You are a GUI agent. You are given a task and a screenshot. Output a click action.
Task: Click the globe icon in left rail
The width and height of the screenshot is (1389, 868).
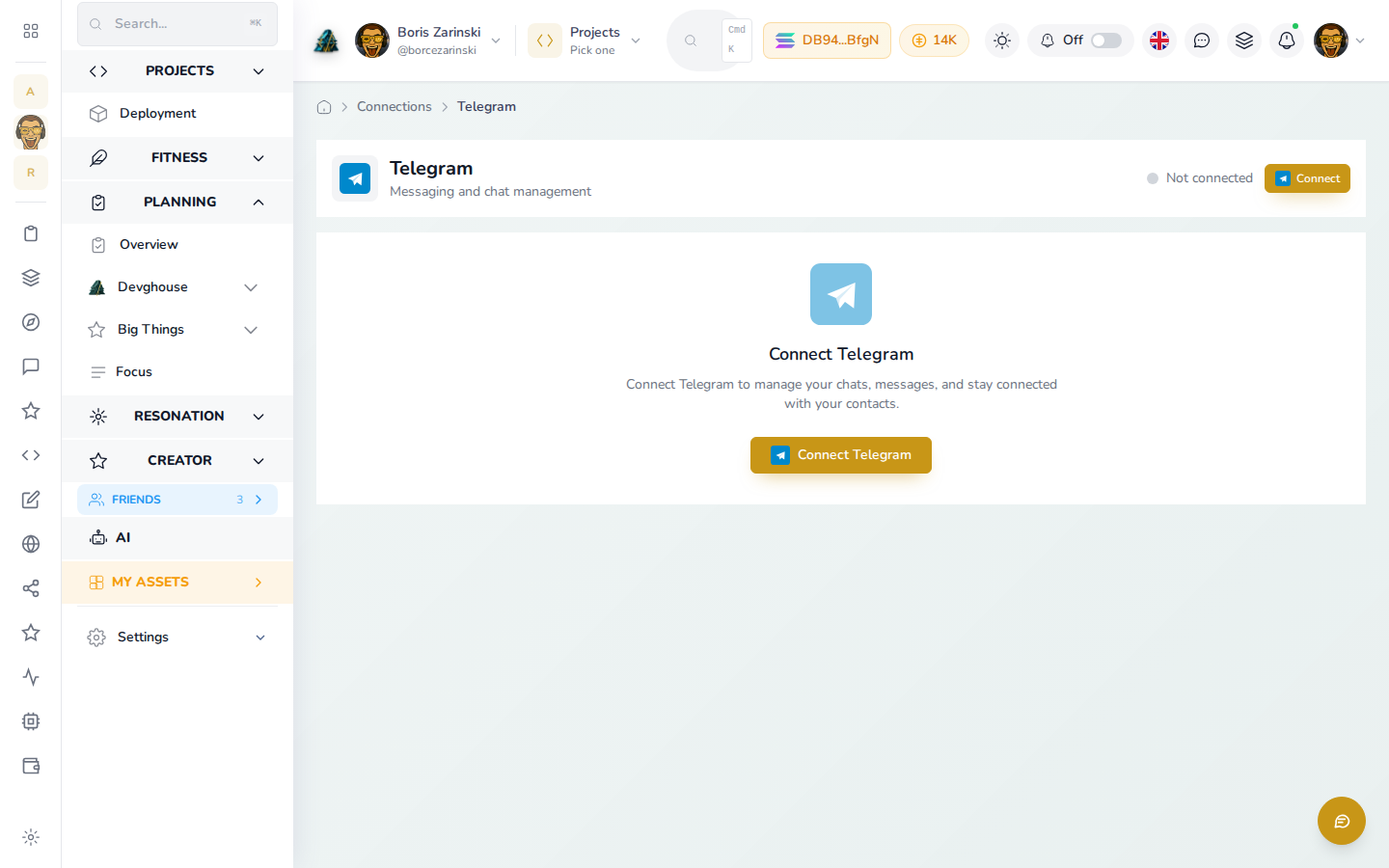coord(31,544)
